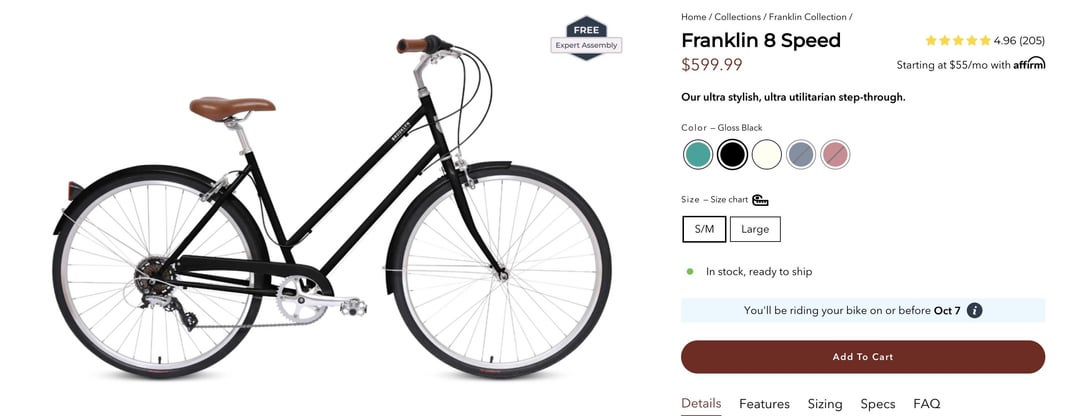The width and height of the screenshot is (1080, 416).
Task: Click the star rating icons
Action: click(x=957, y=41)
